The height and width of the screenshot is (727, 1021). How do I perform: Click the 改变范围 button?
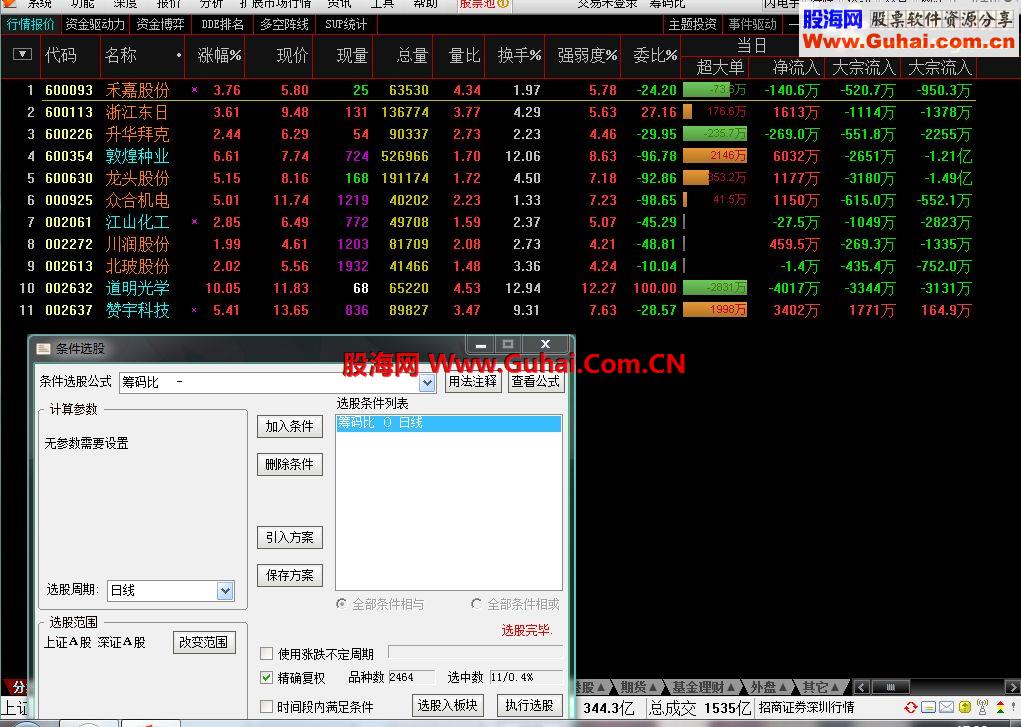[204, 642]
